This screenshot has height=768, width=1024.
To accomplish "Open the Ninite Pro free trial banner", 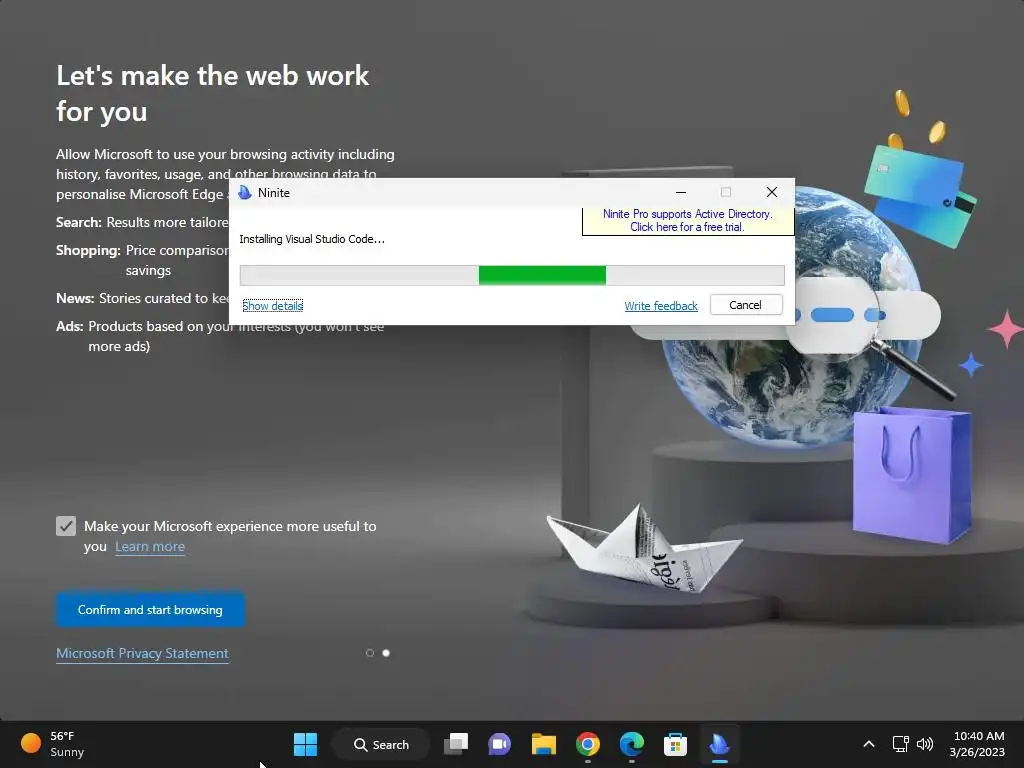I will point(688,221).
